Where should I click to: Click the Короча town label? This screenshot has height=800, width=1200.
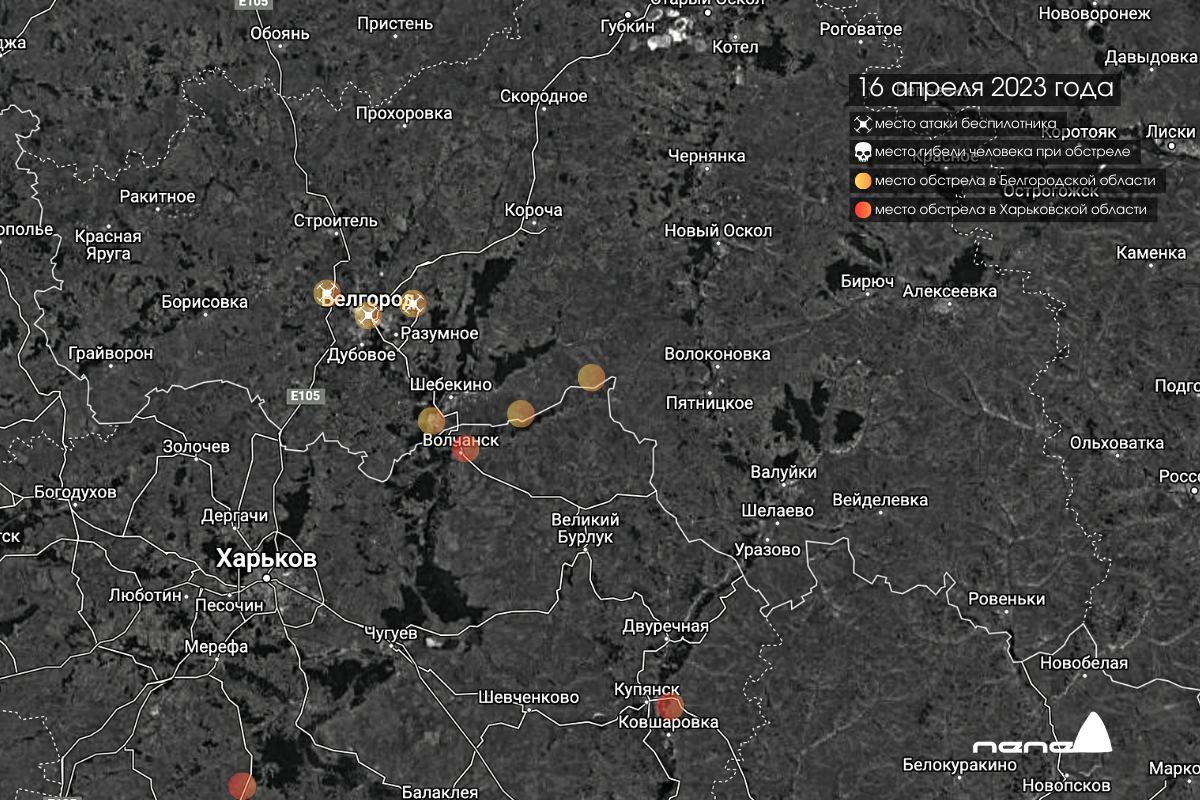(533, 211)
